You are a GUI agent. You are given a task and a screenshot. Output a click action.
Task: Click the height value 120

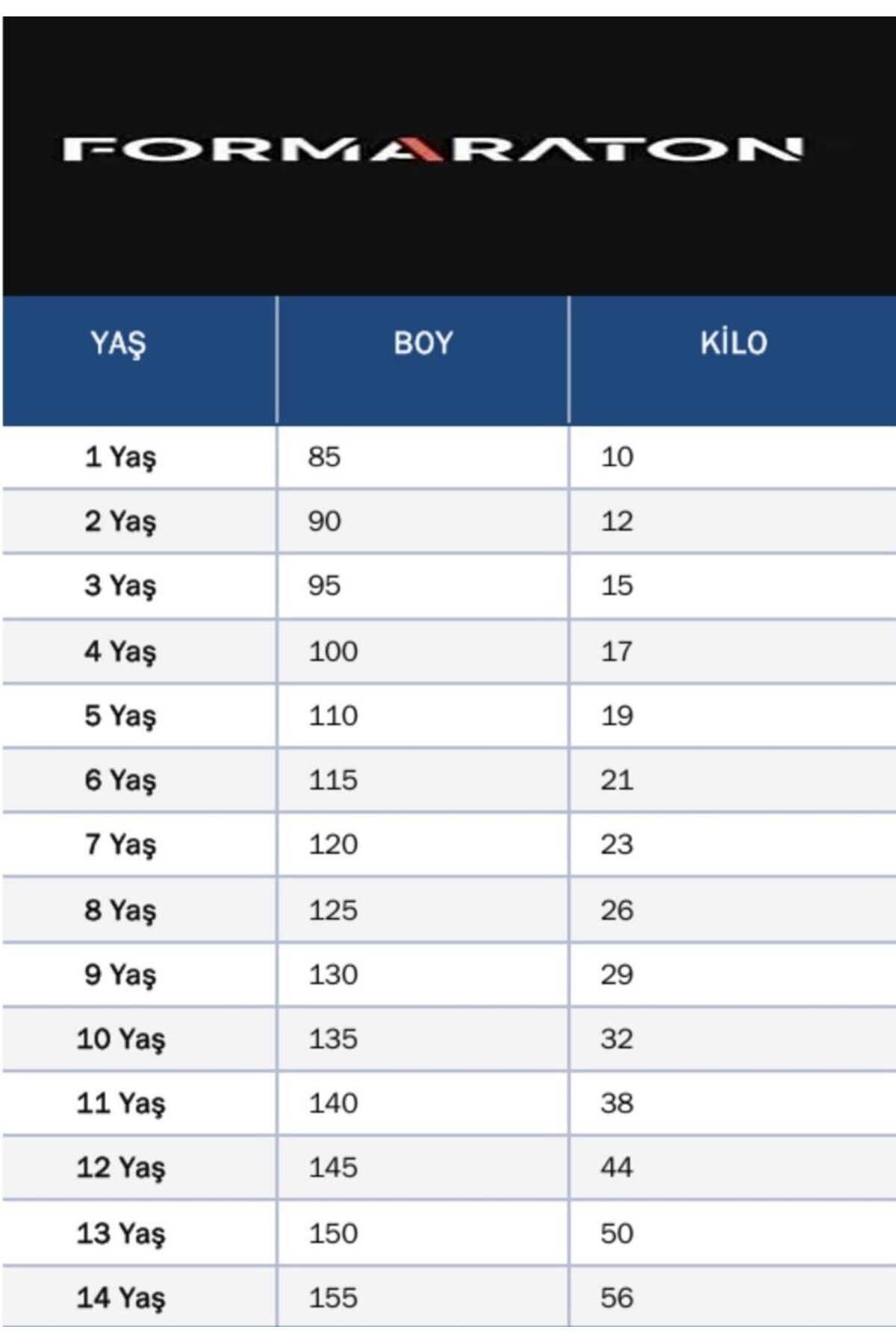333,844
